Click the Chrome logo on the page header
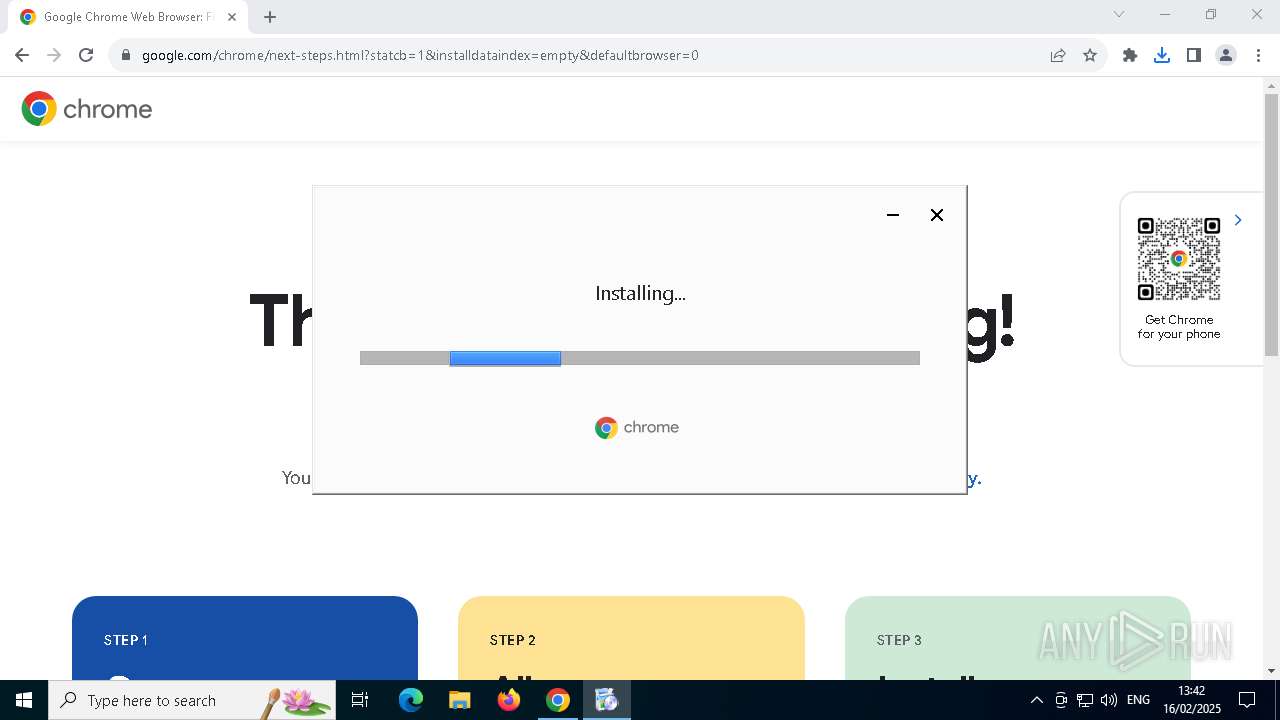 click(x=87, y=108)
